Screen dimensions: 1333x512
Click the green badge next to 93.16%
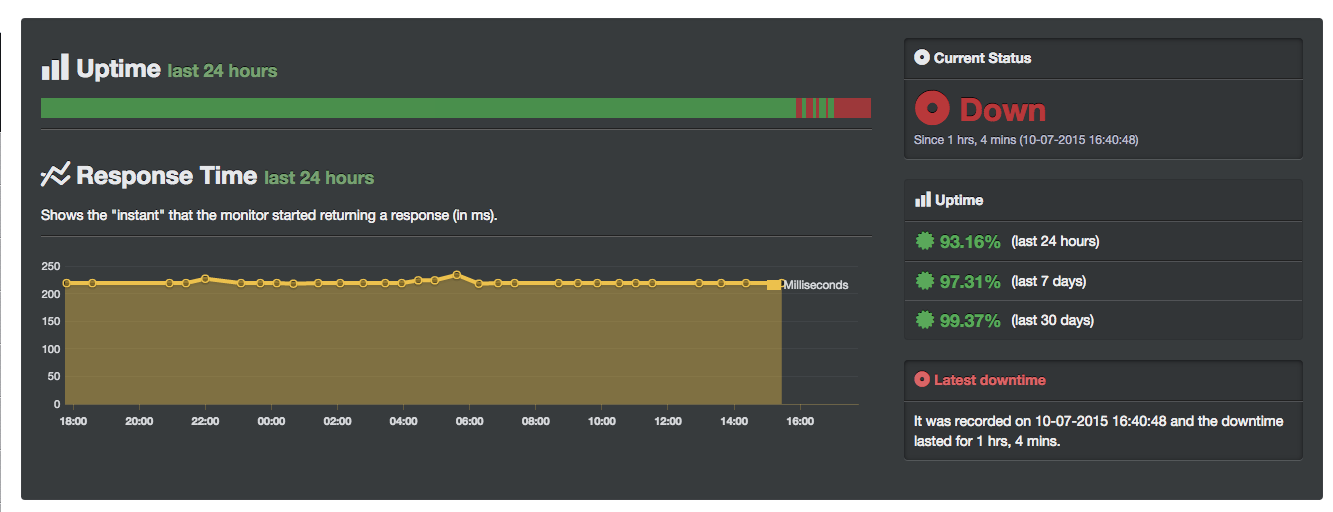tap(924, 241)
